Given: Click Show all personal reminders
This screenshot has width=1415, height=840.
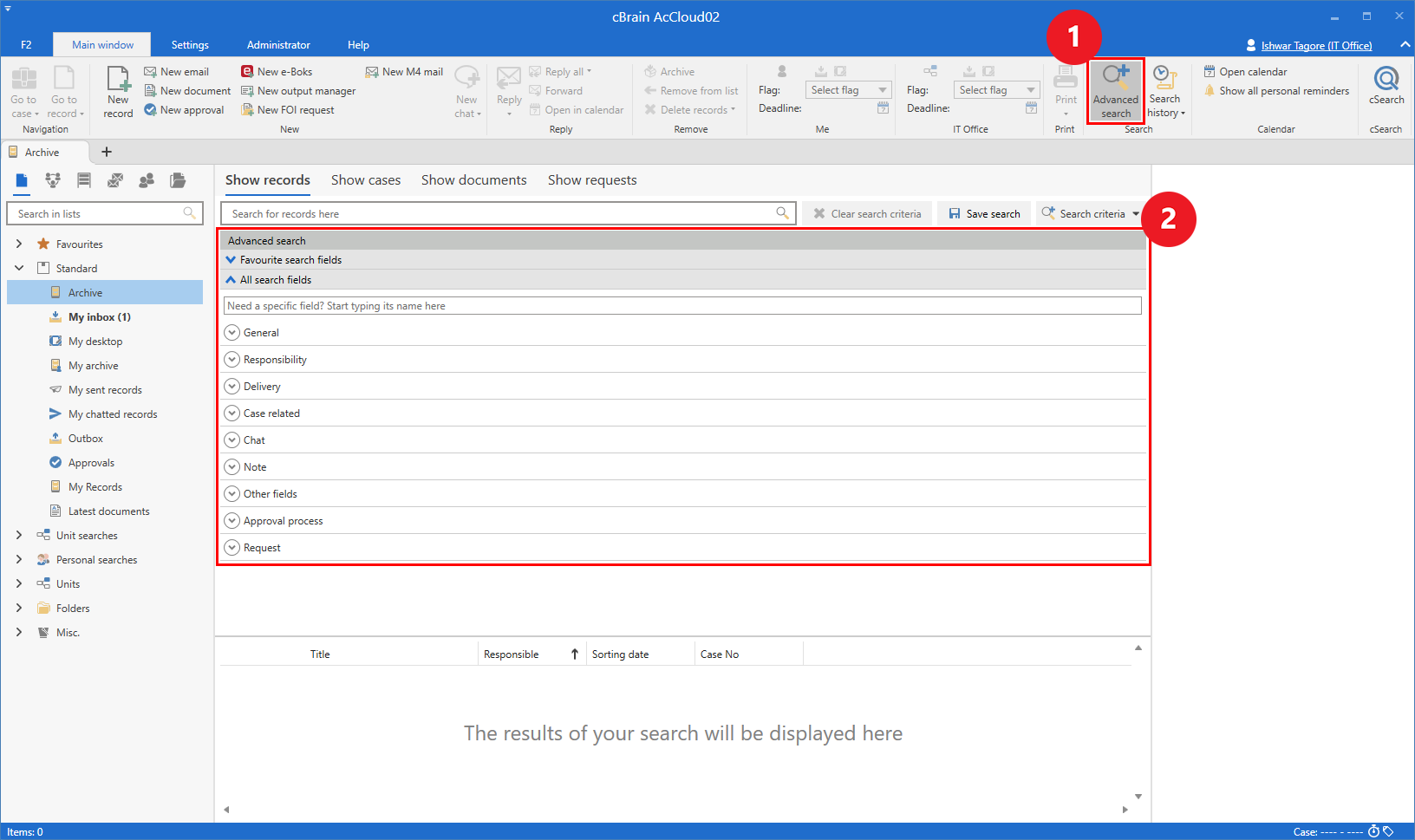Looking at the screenshot, I should click(x=1283, y=91).
